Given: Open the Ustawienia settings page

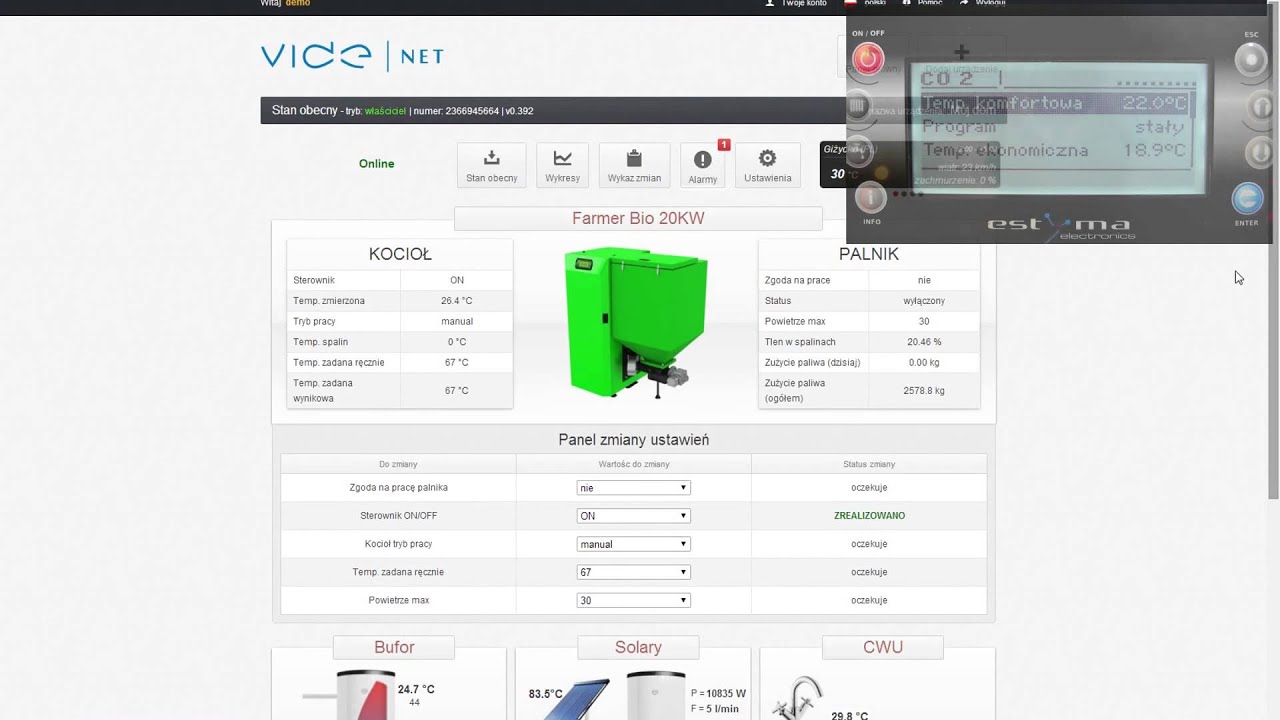Looking at the screenshot, I should tap(767, 165).
